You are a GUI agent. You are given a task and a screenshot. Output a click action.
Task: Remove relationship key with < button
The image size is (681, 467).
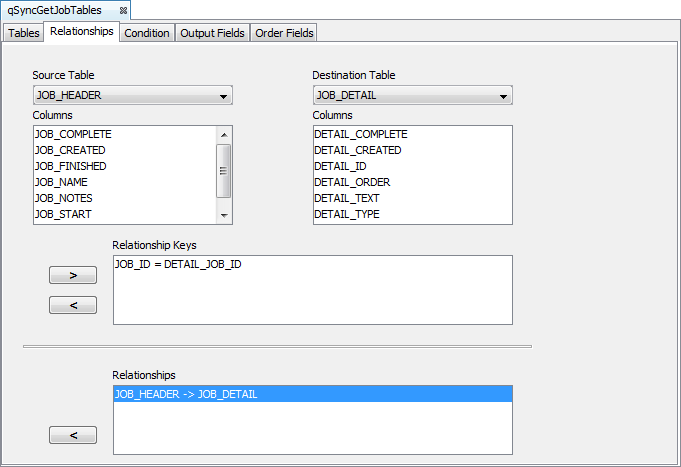click(73, 305)
